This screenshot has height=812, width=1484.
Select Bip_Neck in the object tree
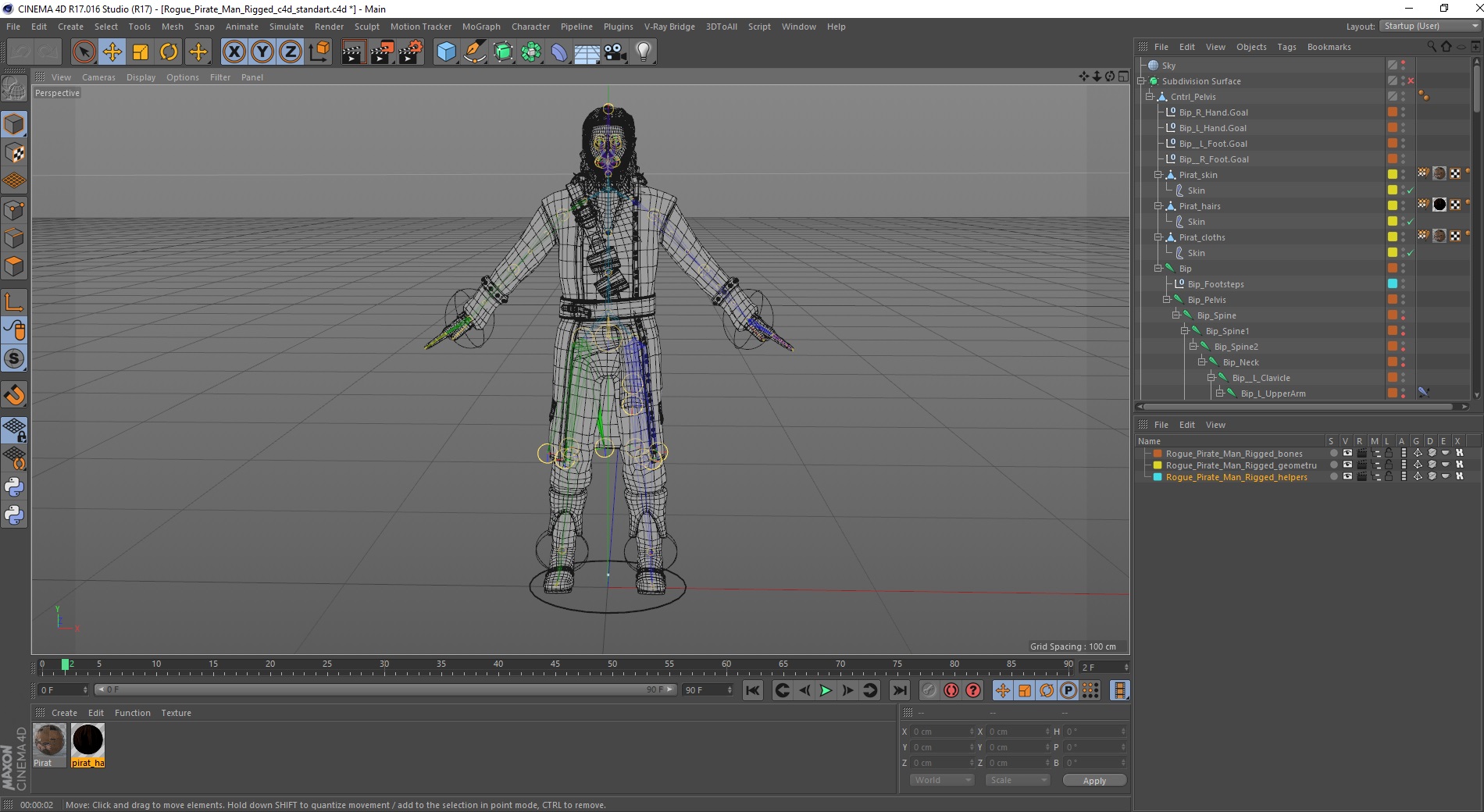coord(1240,362)
